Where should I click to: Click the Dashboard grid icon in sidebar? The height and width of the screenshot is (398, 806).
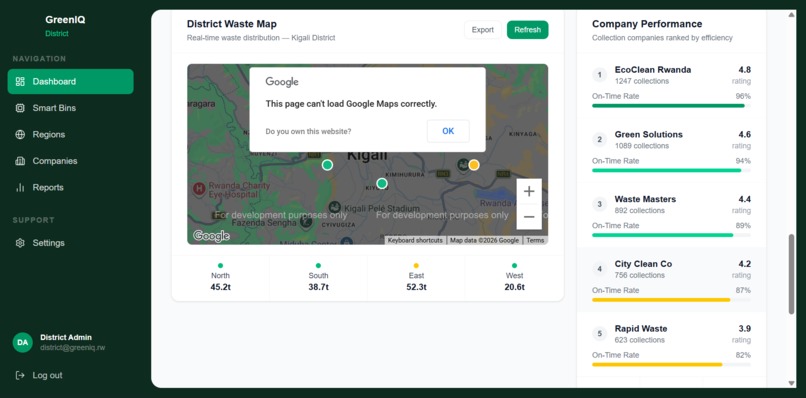20,81
